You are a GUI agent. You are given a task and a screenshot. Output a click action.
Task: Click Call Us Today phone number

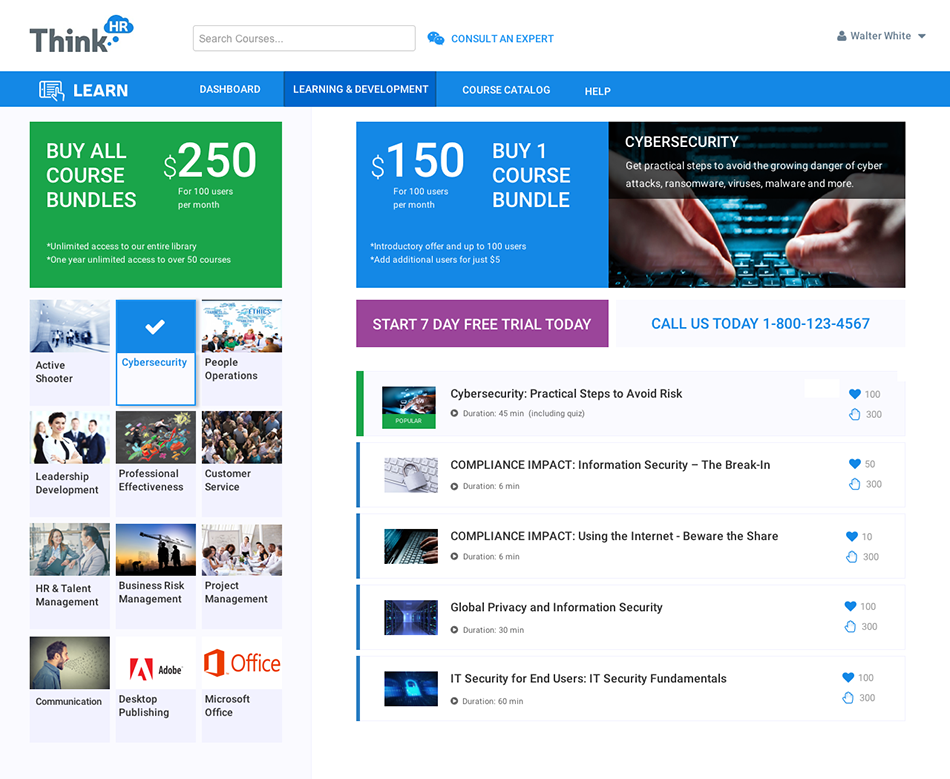pos(760,324)
